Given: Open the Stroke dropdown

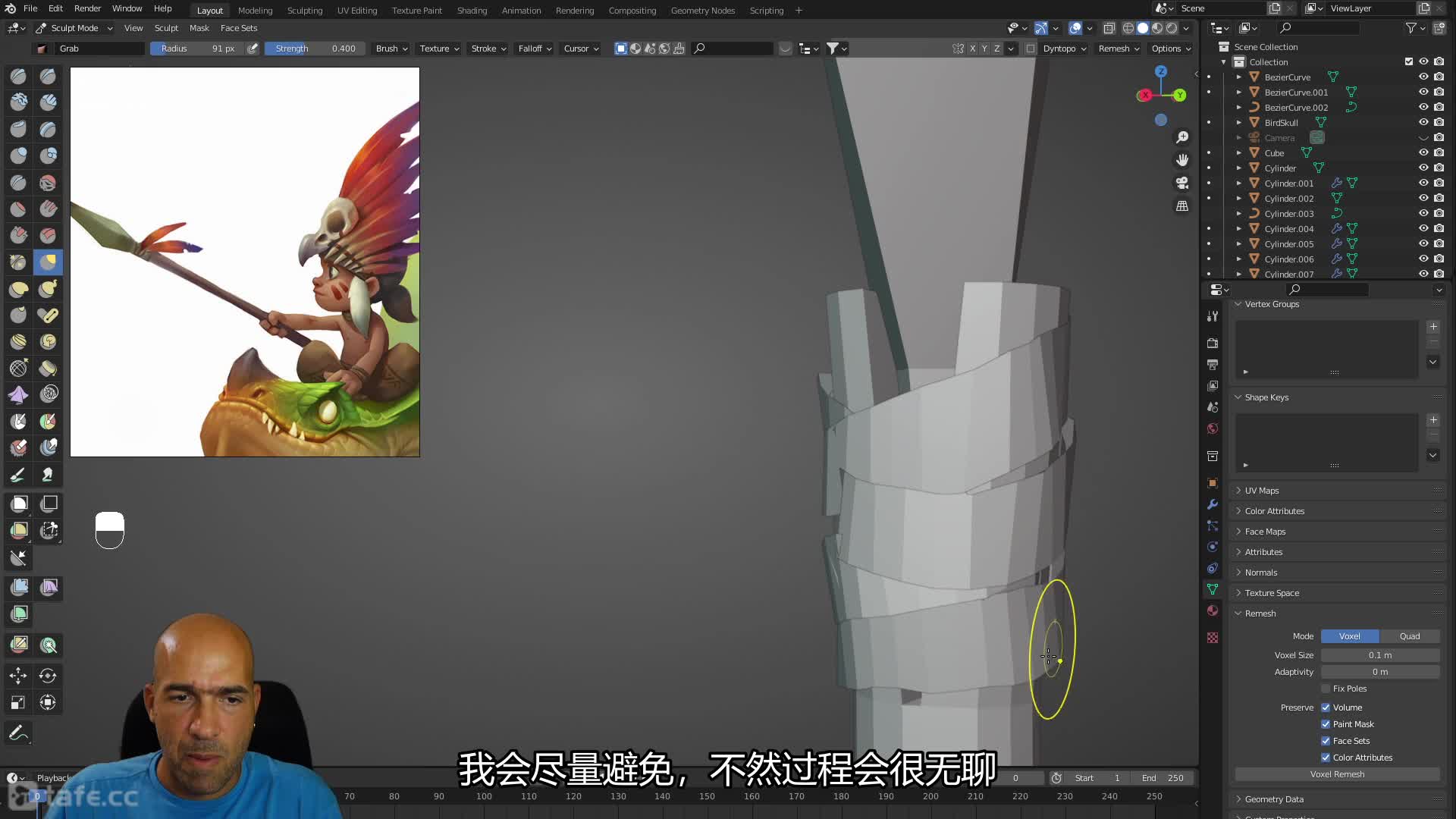Looking at the screenshot, I should pyautogui.click(x=488, y=49).
